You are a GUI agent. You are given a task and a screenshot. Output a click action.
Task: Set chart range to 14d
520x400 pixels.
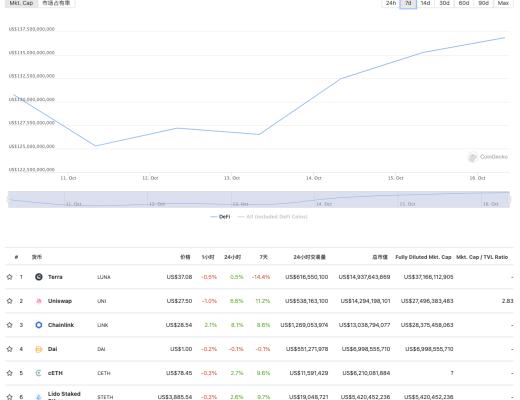pos(425,3)
